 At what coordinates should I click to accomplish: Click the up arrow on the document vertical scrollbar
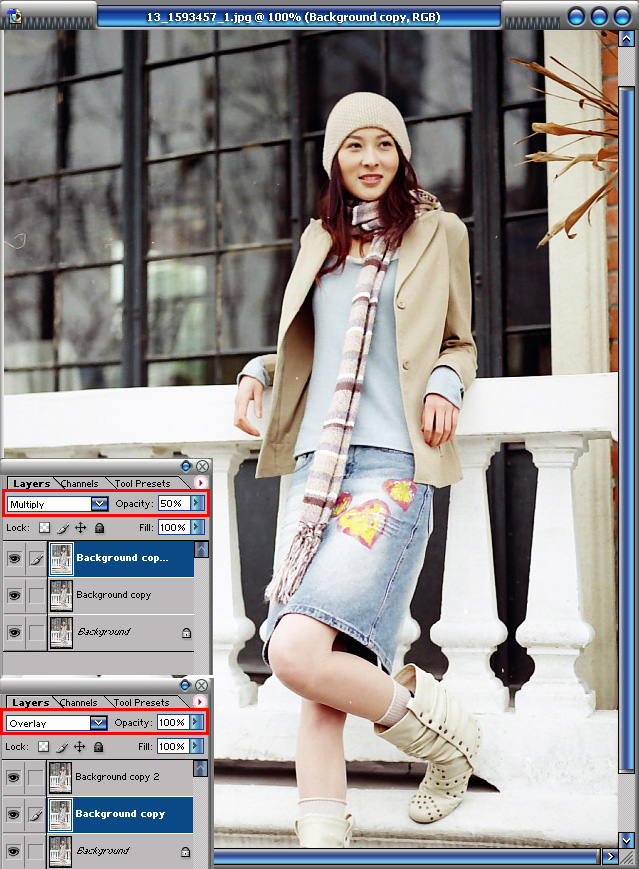(x=626, y=38)
